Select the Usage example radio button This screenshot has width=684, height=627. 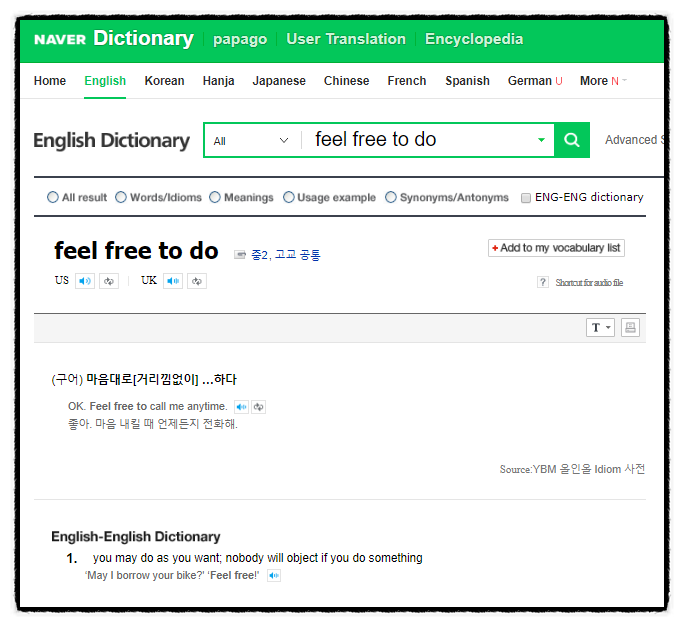tap(288, 197)
